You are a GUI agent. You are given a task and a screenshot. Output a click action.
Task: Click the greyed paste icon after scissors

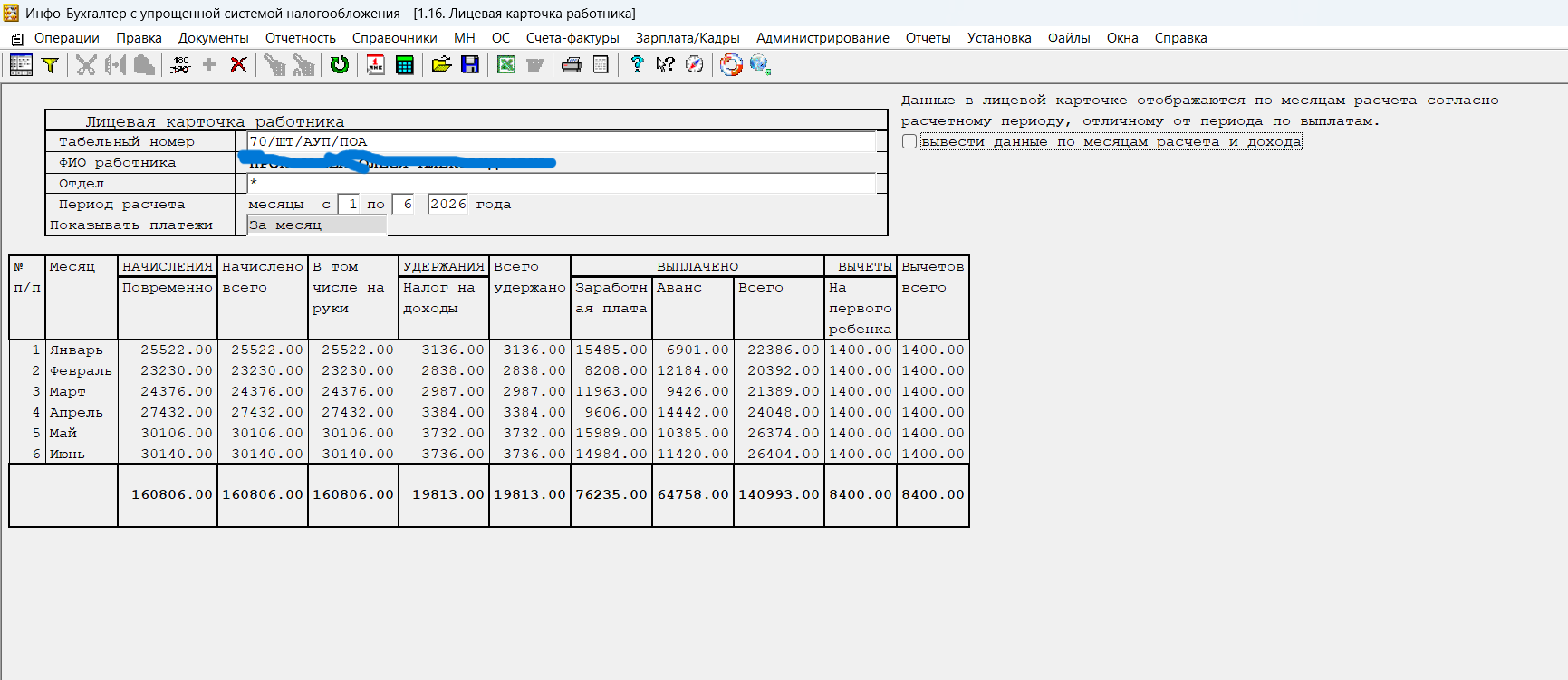(x=144, y=64)
